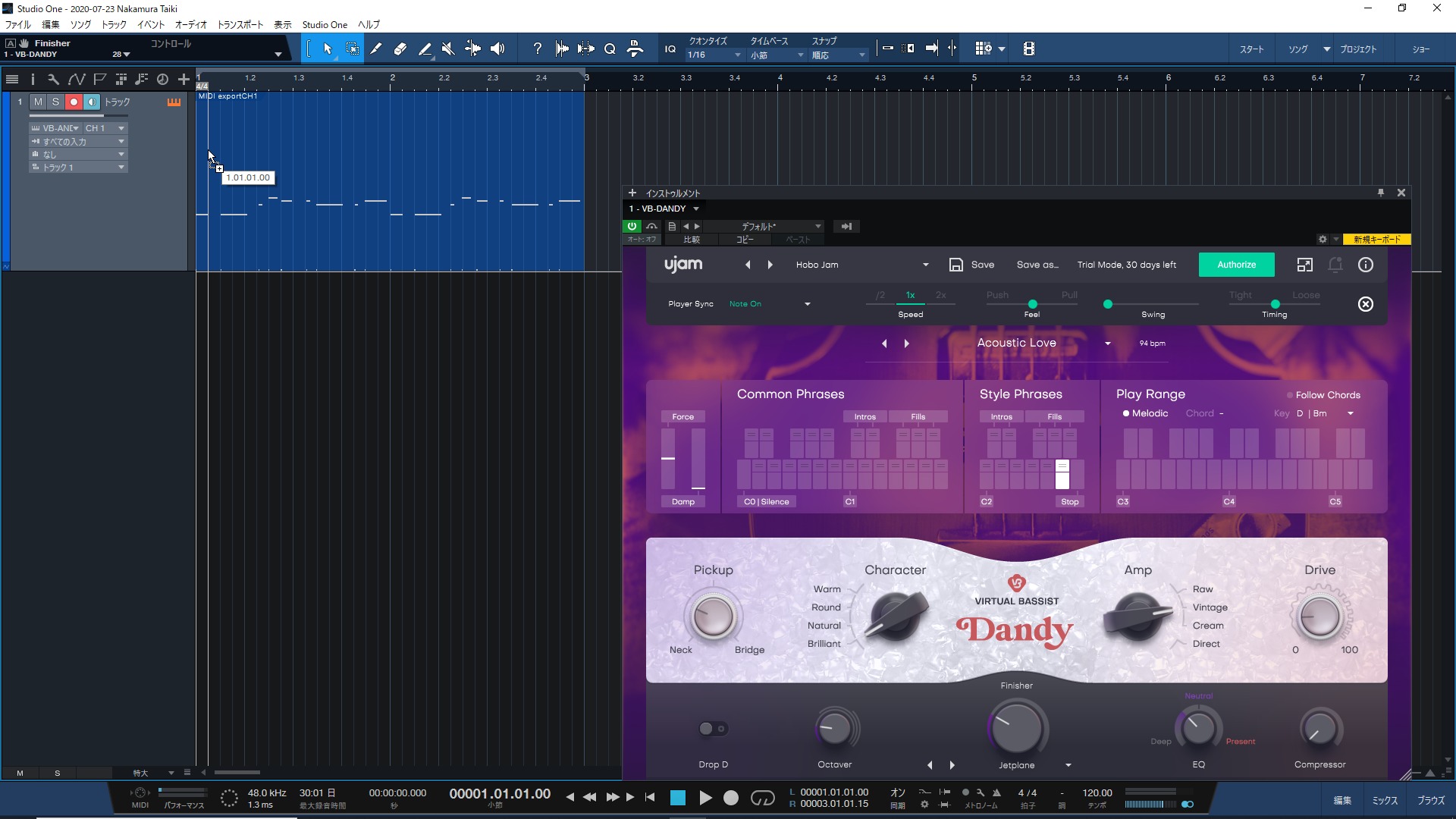The height and width of the screenshot is (819, 1456).
Task: Adjust the Swing slider handle
Action: 1108,304
